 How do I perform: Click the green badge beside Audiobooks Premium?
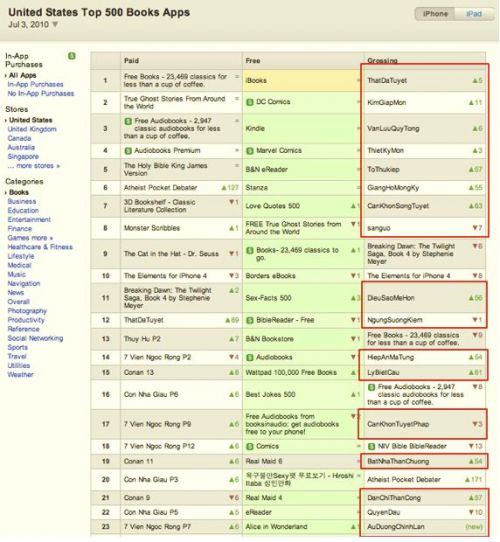pyautogui.click(x=128, y=151)
